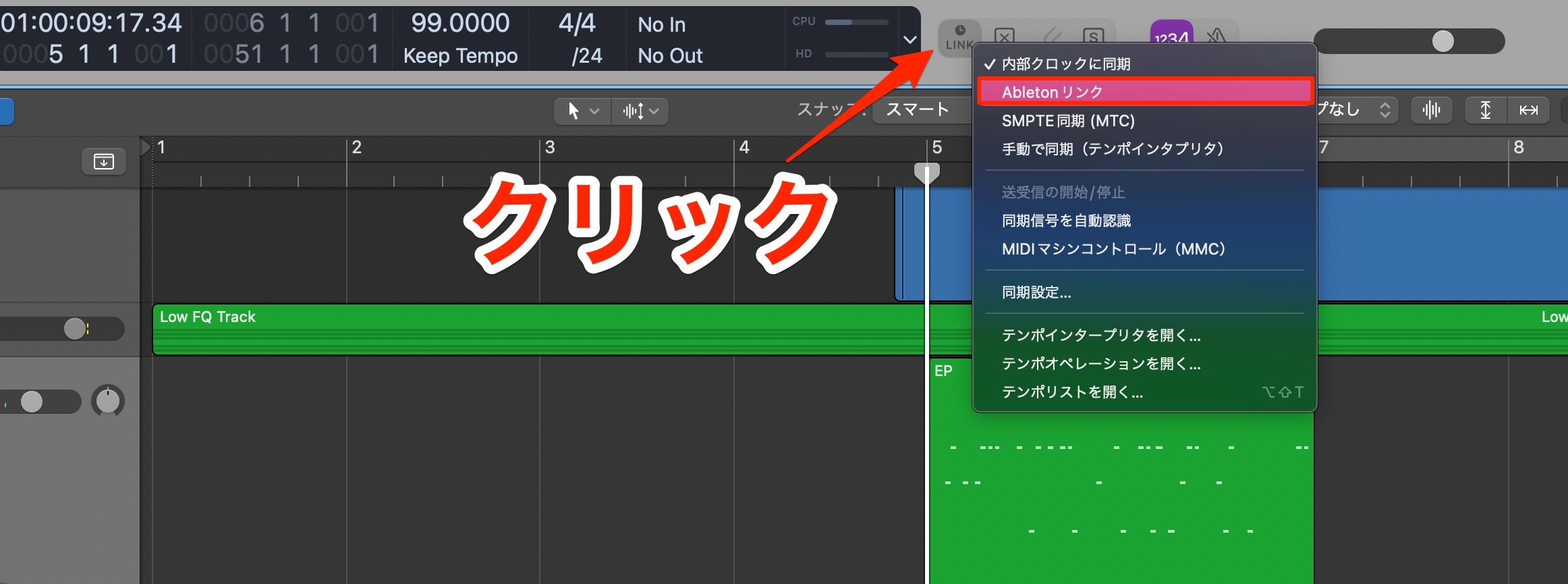
Task: Select SMPTE 同期 (MTC) option
Action: 1144,121
